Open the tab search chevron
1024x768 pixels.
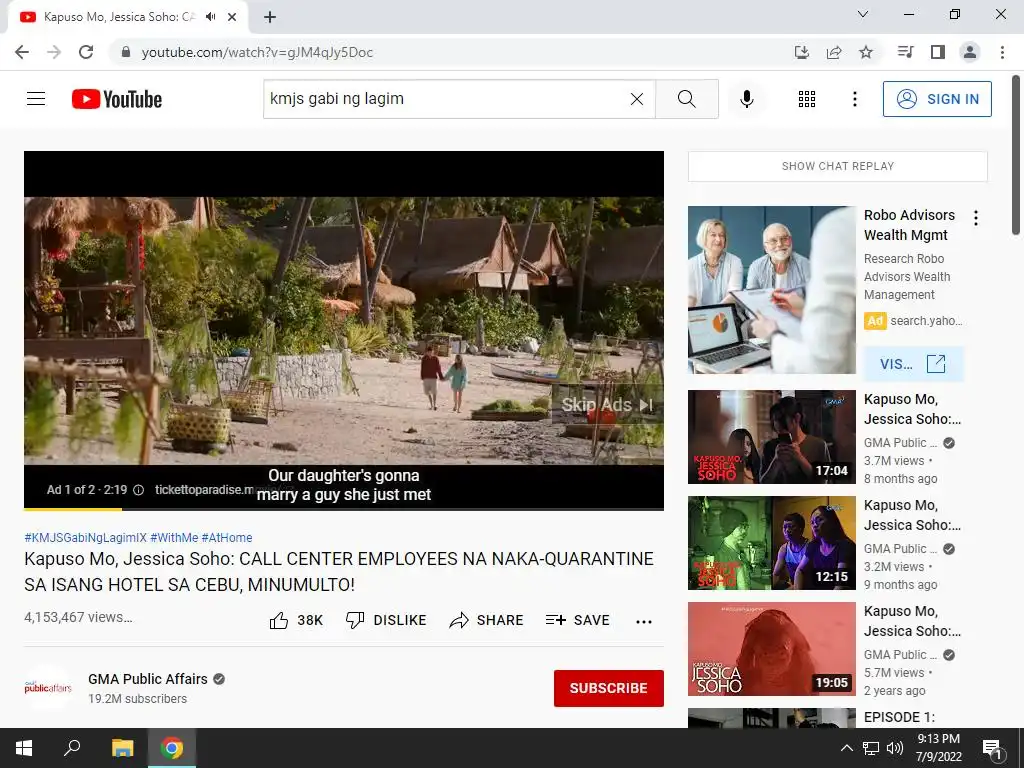[863, 14]
